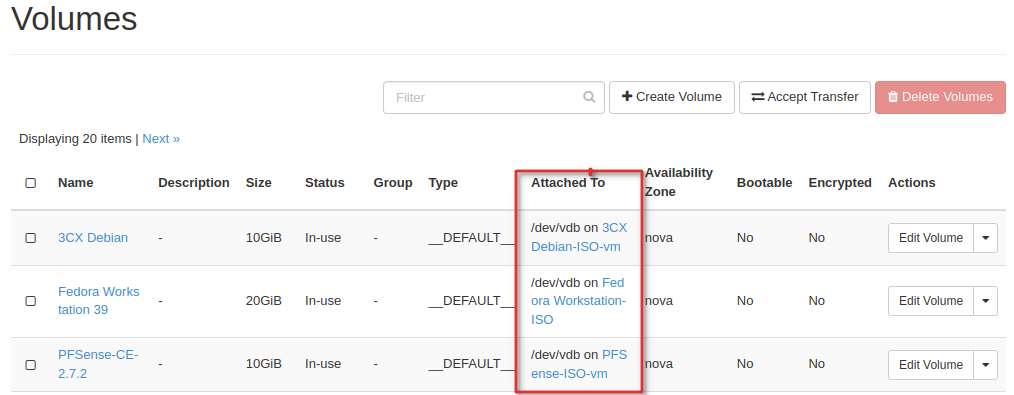Click In-use status in 3CX Debian row

pos(323,237)
